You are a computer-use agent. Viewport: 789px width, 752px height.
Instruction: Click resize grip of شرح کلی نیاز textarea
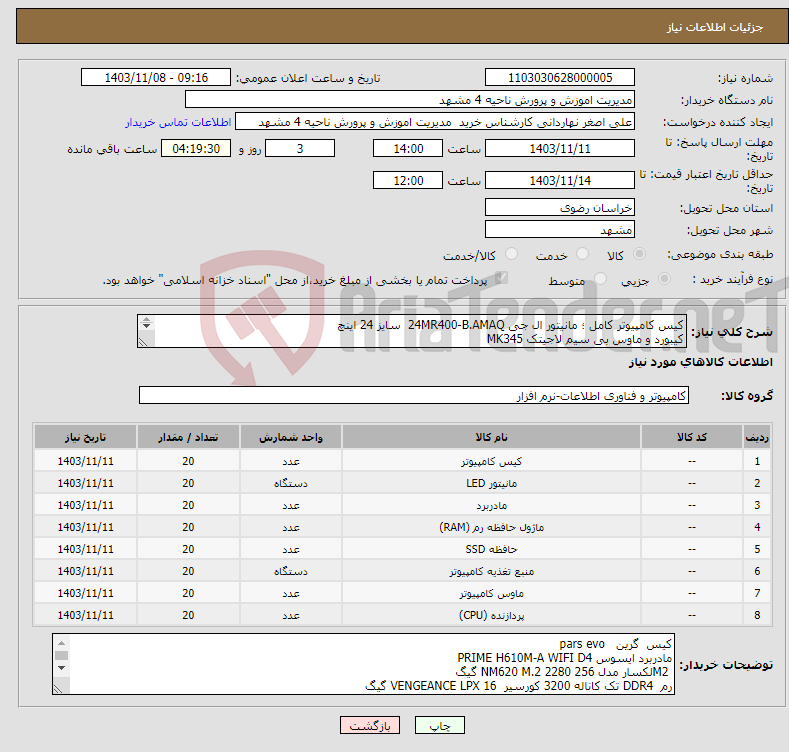tap(147, 341)
